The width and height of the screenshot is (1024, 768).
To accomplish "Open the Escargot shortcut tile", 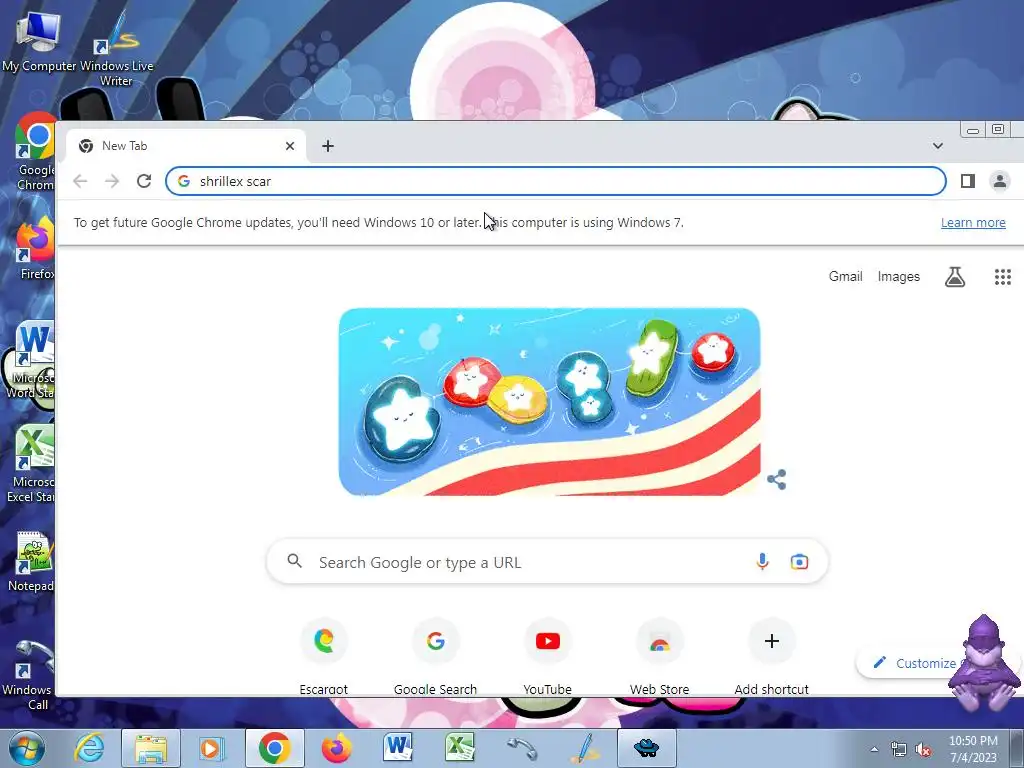I will pos(323,656).
